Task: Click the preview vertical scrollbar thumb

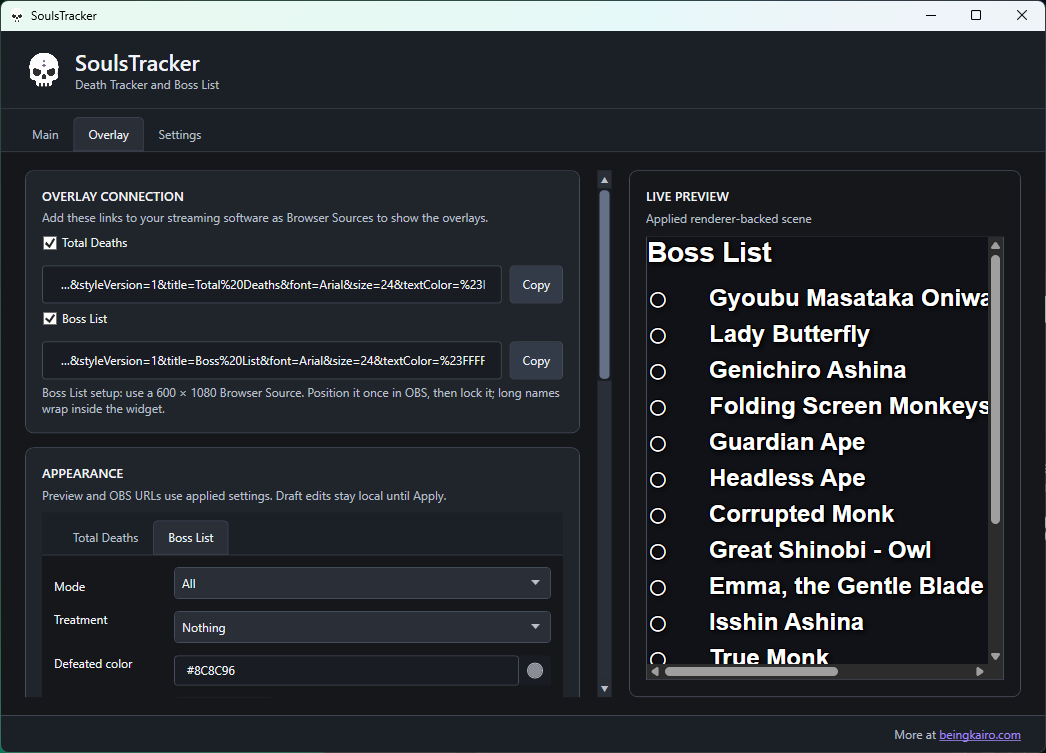Action: pyautogui.click(x=995, y=390)
